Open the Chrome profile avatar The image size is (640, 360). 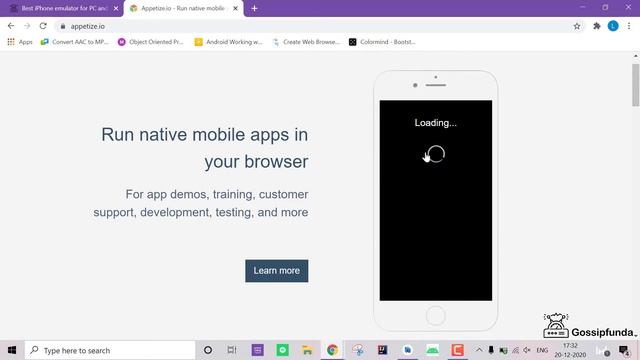point(613,26)
